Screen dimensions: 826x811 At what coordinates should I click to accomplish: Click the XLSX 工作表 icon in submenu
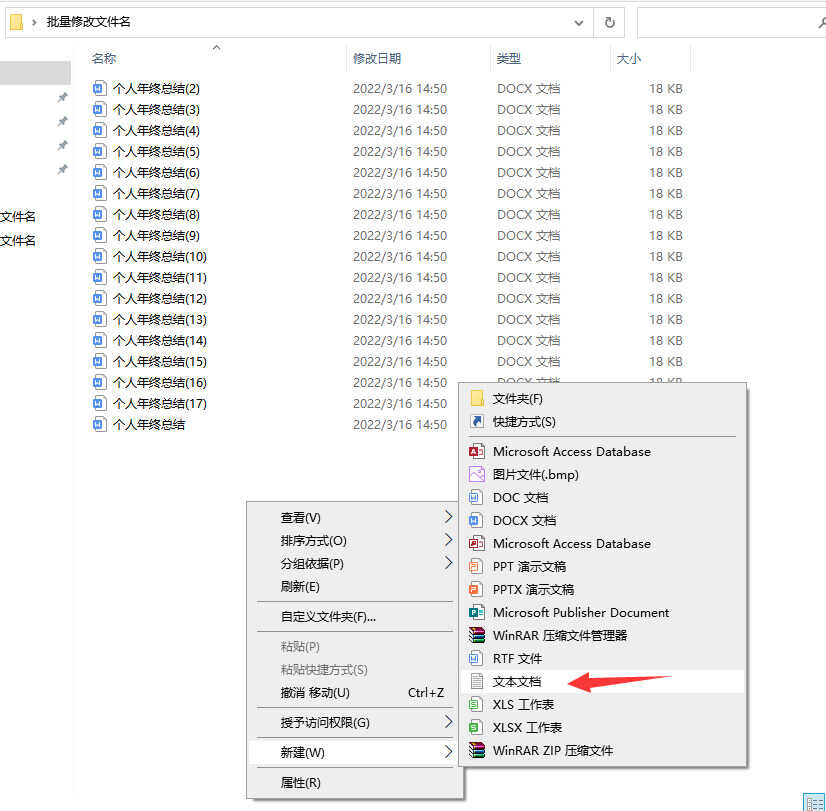tap(477, 727)
